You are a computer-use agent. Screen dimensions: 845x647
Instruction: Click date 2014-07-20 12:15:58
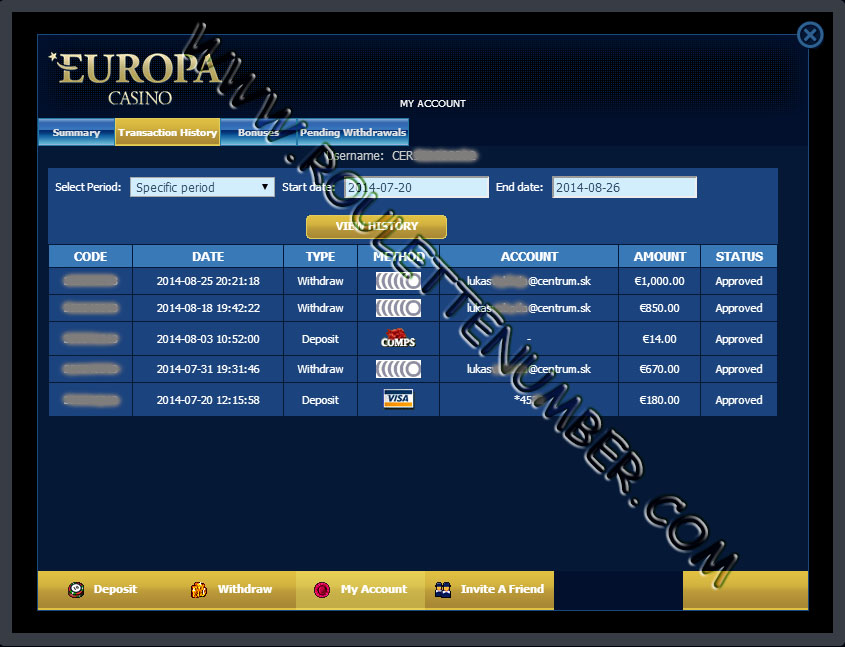[x=208, y=400]
